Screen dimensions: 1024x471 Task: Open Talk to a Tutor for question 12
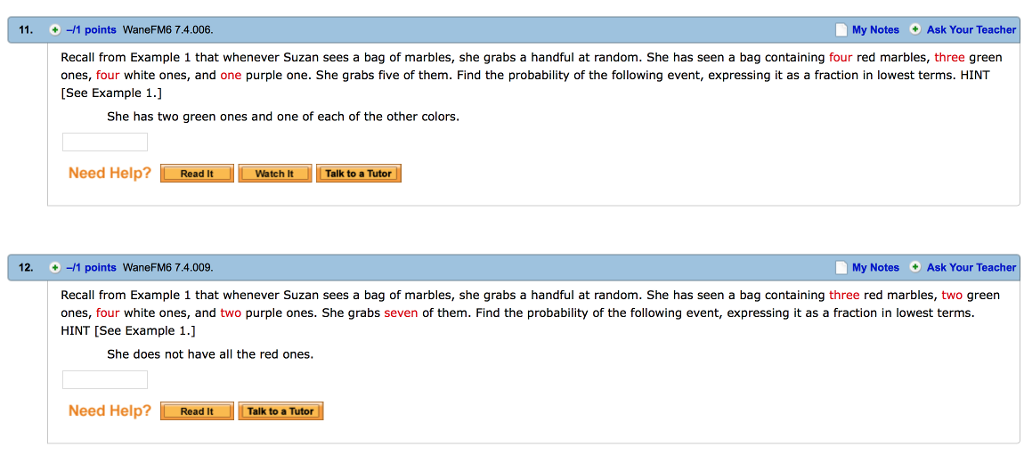281,412
